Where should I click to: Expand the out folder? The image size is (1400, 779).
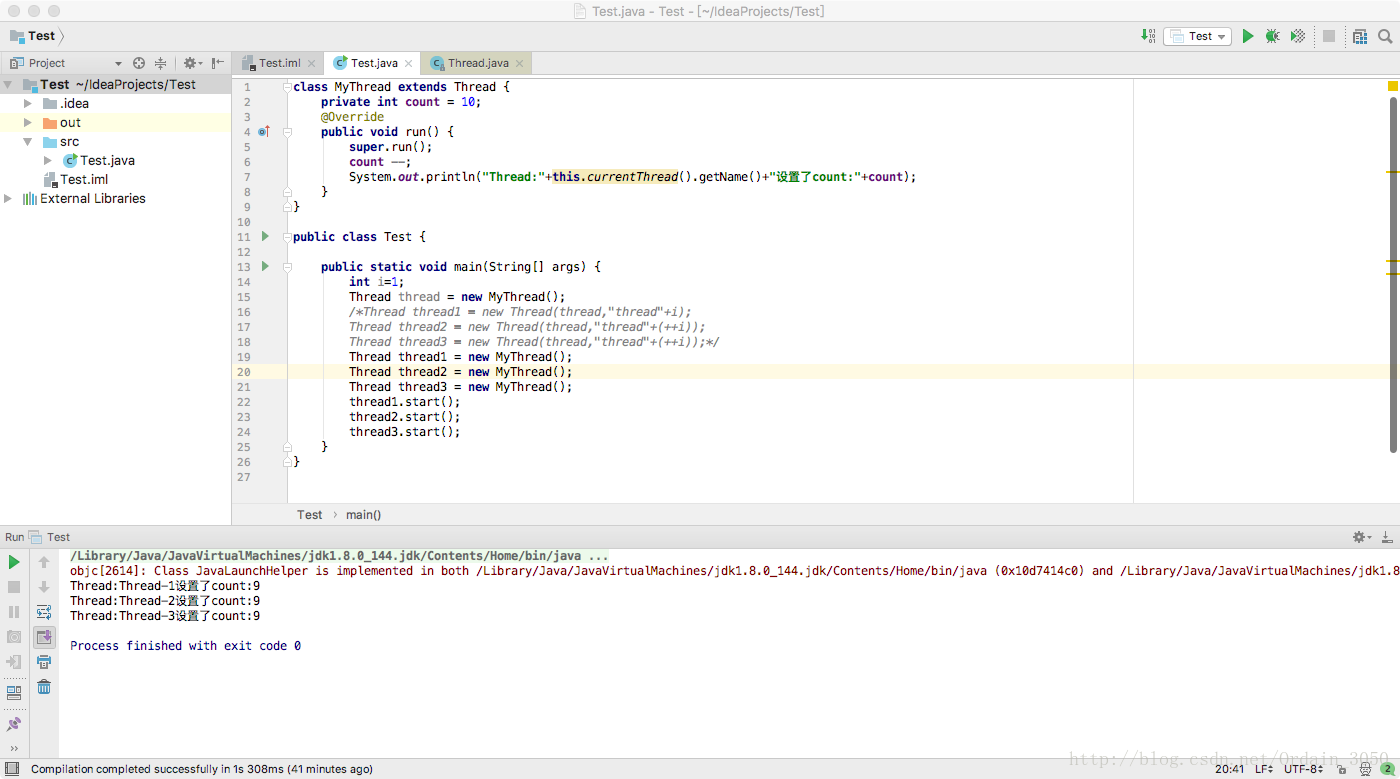tap(28, 123)
